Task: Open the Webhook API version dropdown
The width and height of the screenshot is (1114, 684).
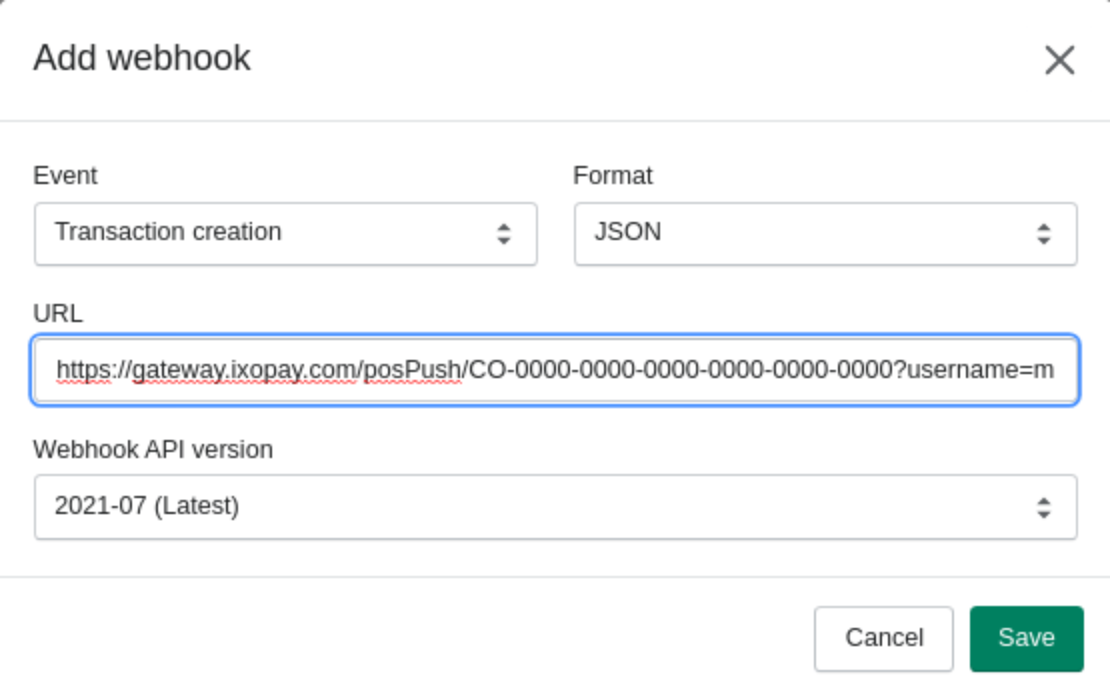Action: pos(555,507)
